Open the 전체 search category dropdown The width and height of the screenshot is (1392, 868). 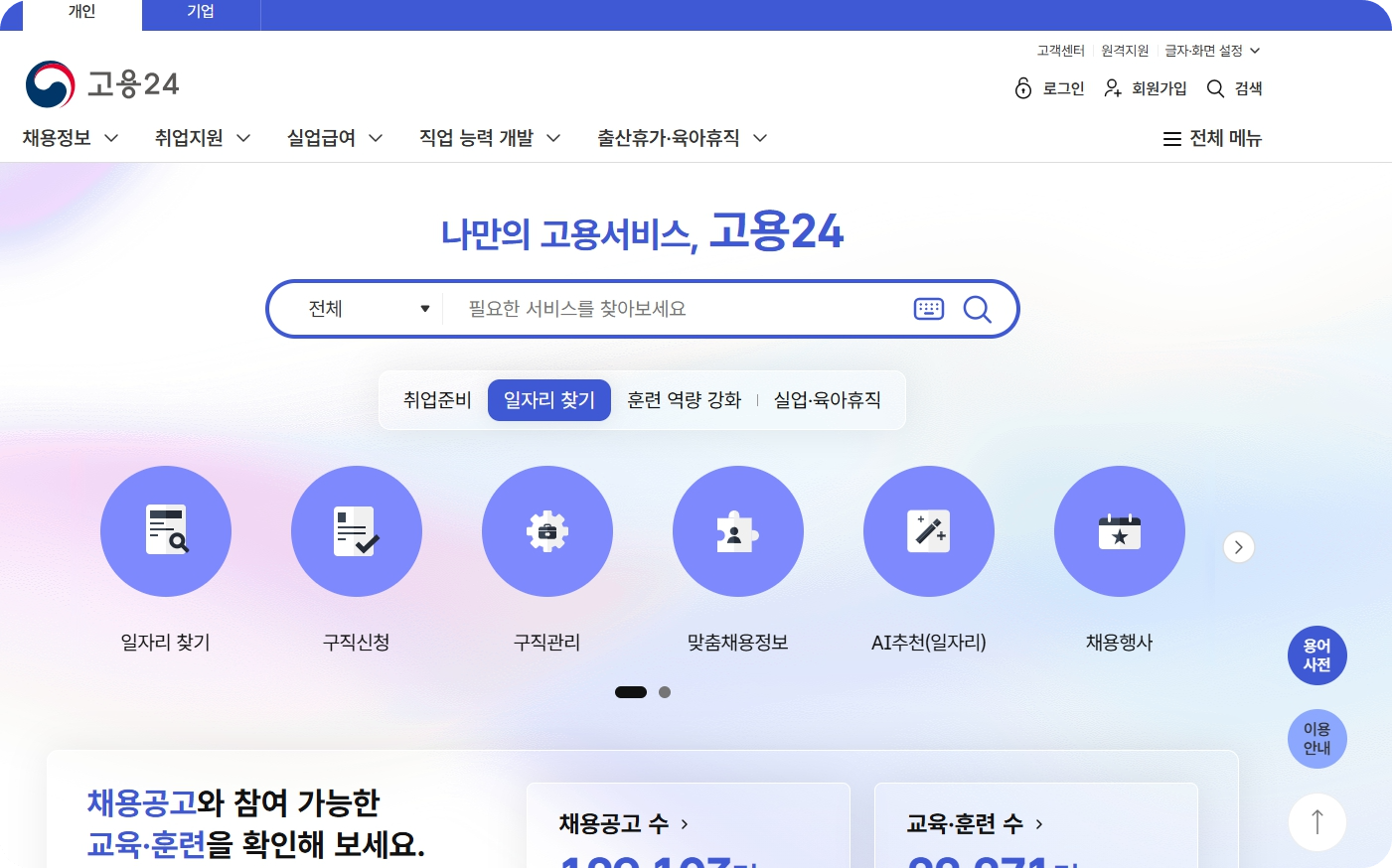(369, 309)
